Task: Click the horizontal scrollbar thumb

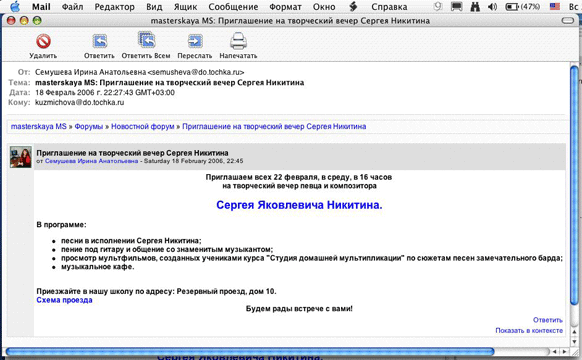Action: (x=250, y=351)
